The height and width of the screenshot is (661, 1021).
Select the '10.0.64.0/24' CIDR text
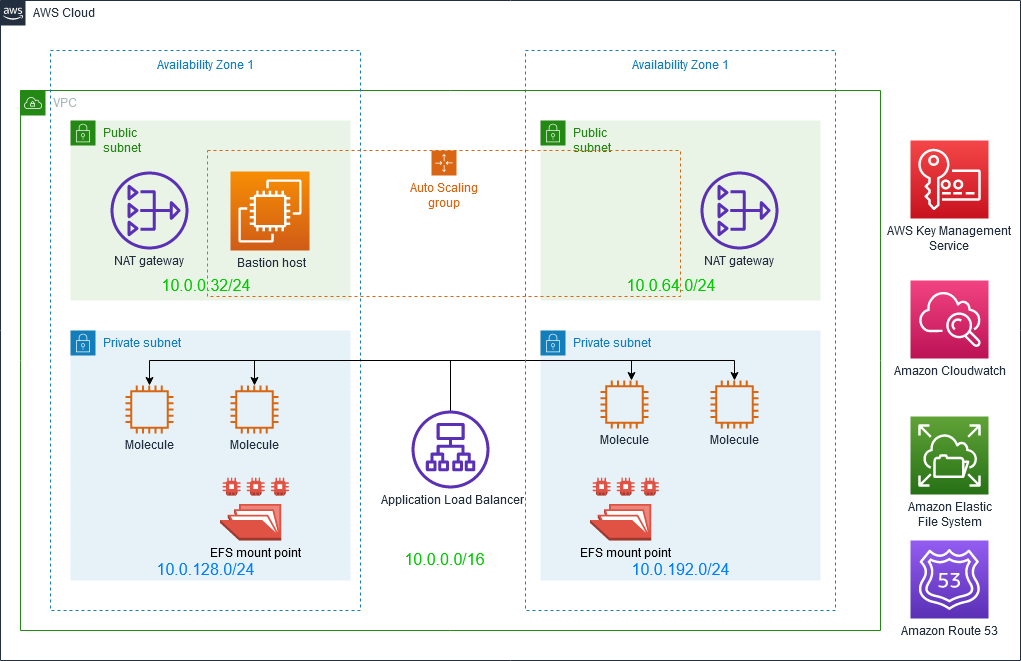[x=671, y=285]
